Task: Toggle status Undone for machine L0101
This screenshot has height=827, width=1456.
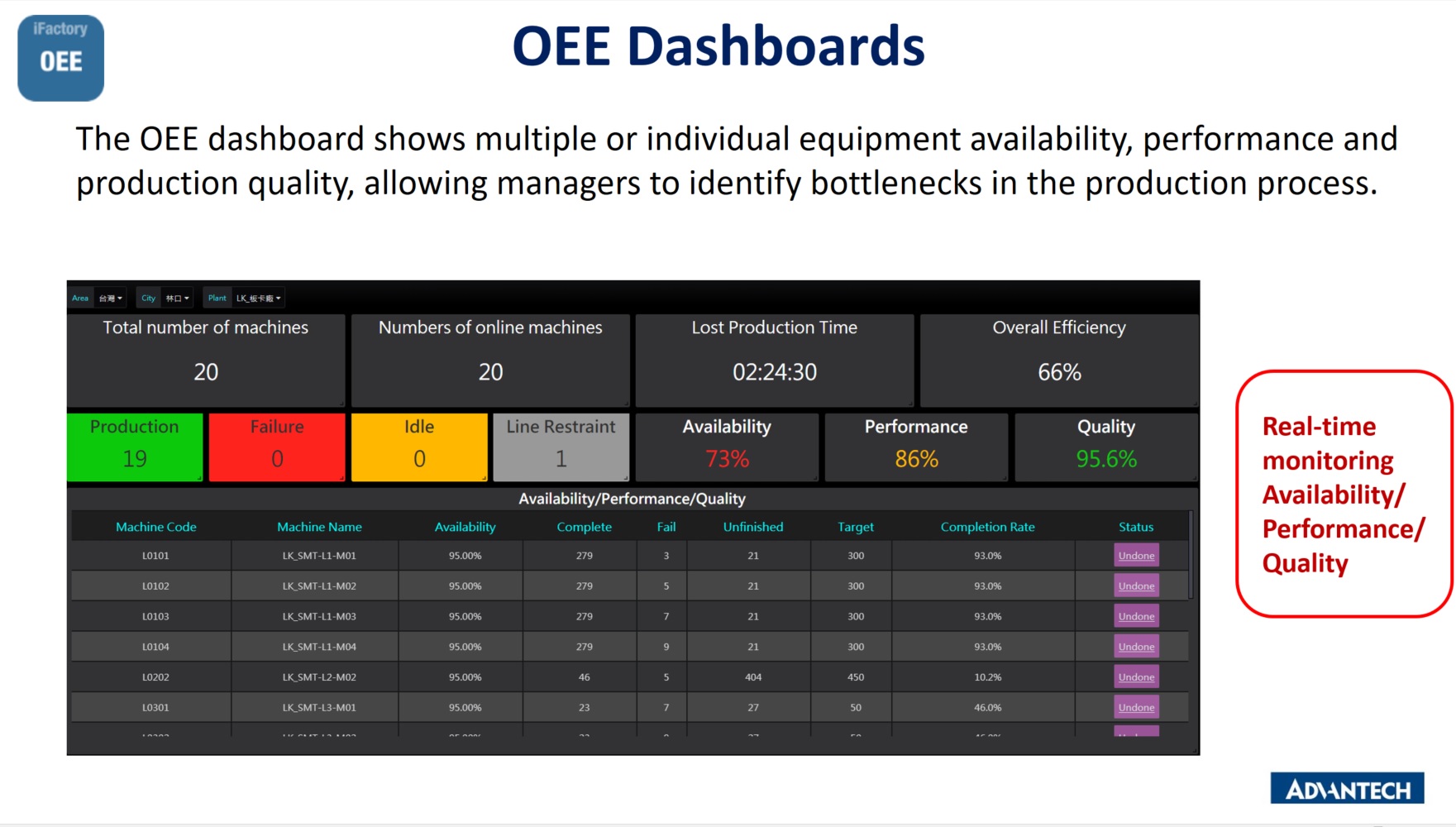Action: pos(1135,555)
